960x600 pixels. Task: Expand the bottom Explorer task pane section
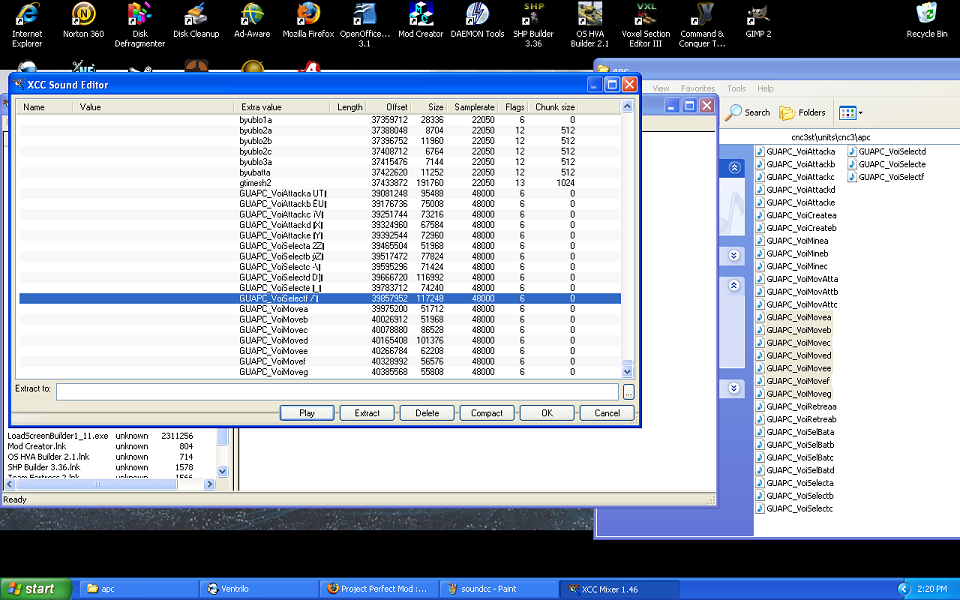coord(735,388)
